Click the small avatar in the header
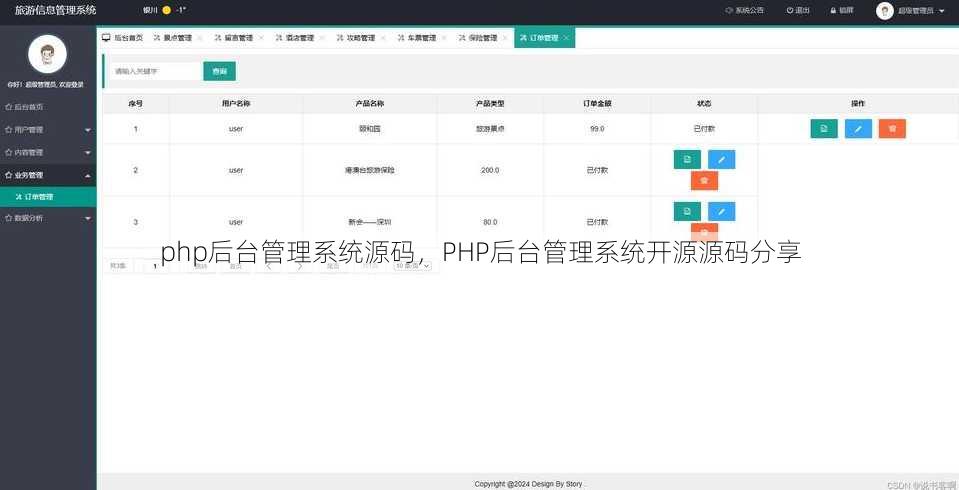This screenshot has height=490, width=959. [x=884, y=10]
